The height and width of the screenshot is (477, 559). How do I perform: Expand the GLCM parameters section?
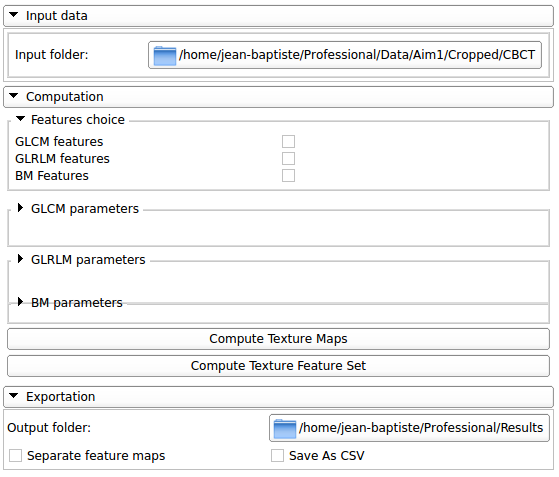(x=20, y=208)
